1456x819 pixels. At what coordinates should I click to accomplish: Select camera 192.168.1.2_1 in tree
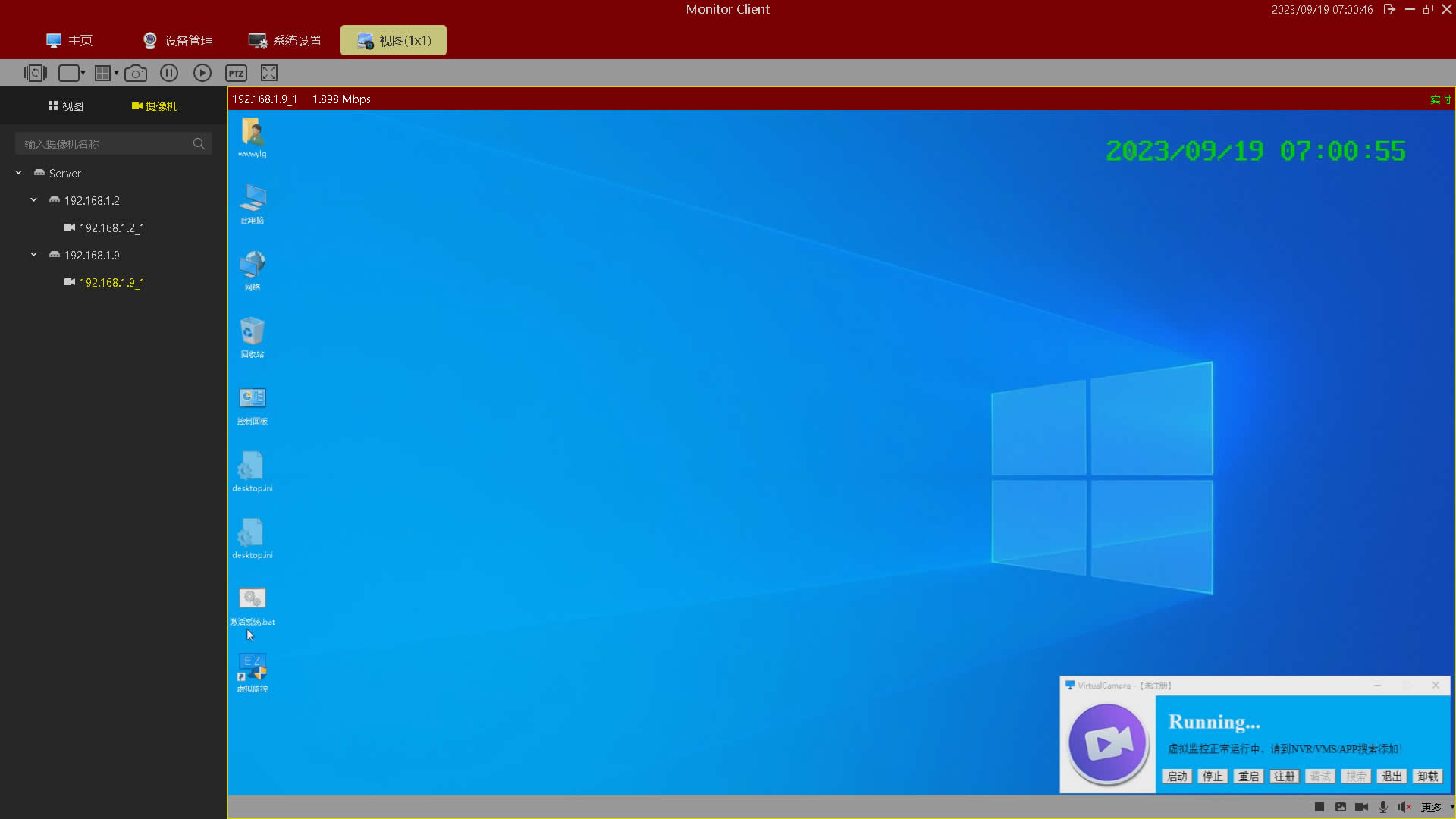111,227
